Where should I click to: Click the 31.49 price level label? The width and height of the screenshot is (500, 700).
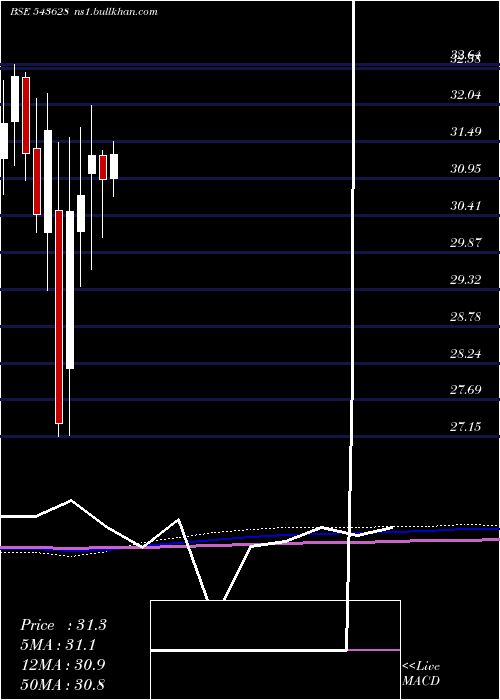click(466, 132)
